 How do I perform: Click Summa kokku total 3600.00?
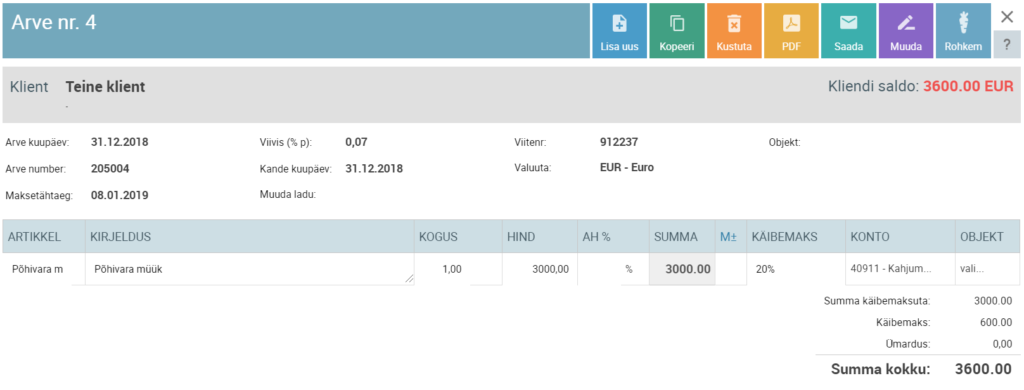[984, 369]
